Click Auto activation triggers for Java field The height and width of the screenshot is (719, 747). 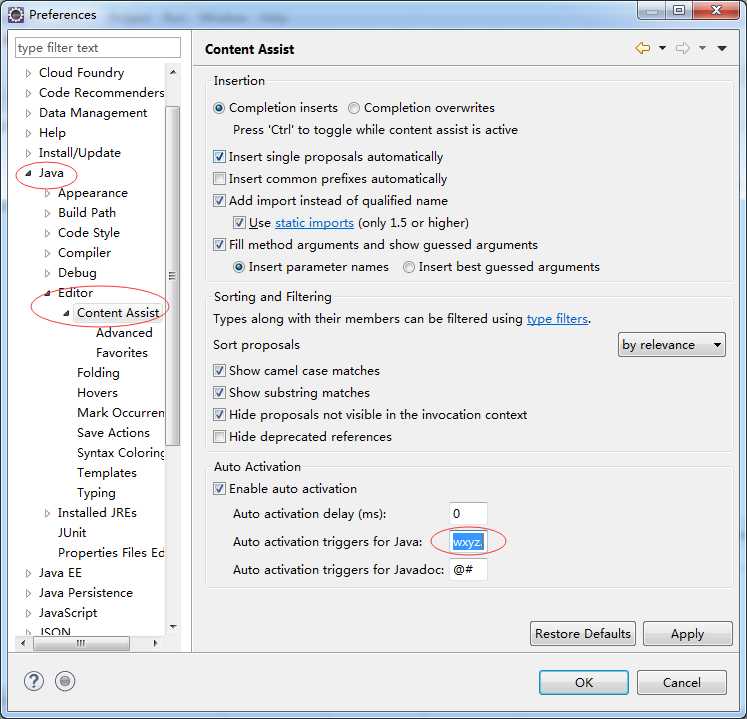tap(468, 542)
